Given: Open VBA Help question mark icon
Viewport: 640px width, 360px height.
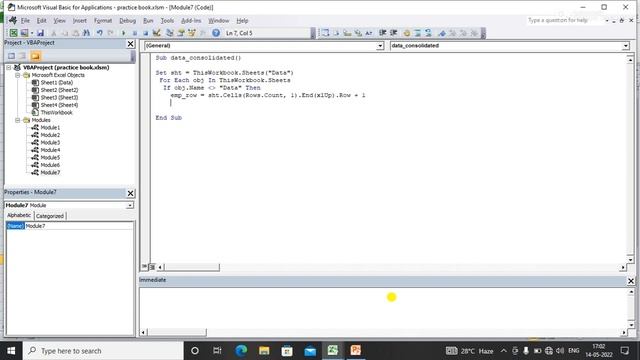Looking at the screenshot, I should tap(216, 33).
